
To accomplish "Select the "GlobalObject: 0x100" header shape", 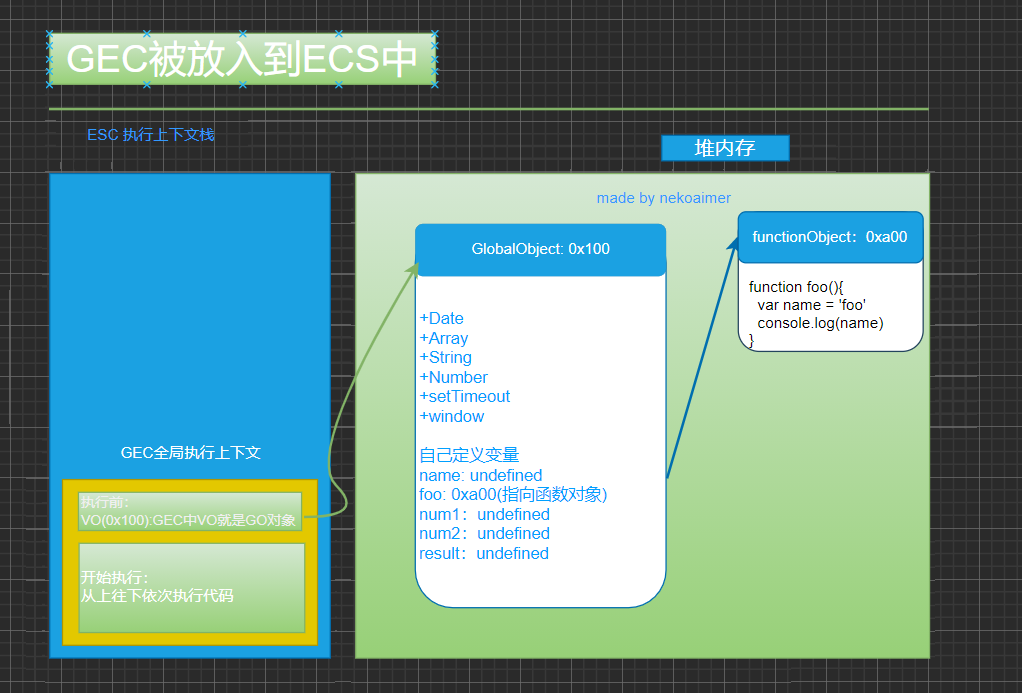I will (540, 249).
